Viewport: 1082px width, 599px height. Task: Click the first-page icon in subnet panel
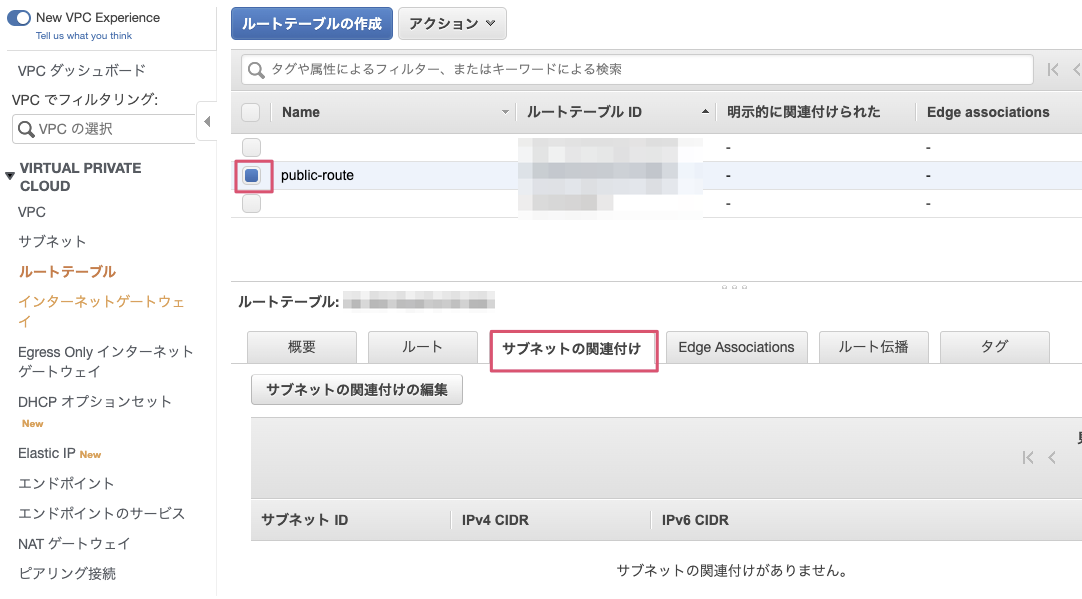(1028, 458)
